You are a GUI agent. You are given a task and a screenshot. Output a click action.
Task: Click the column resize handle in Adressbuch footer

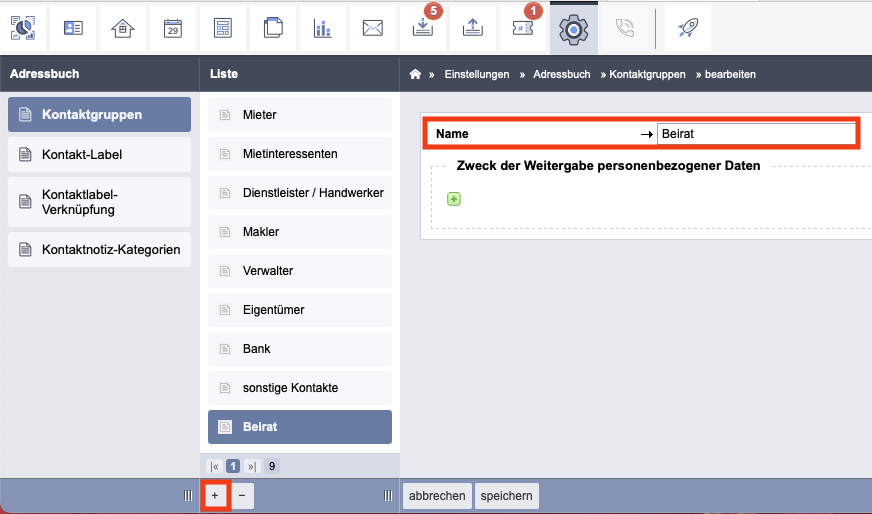188,496
